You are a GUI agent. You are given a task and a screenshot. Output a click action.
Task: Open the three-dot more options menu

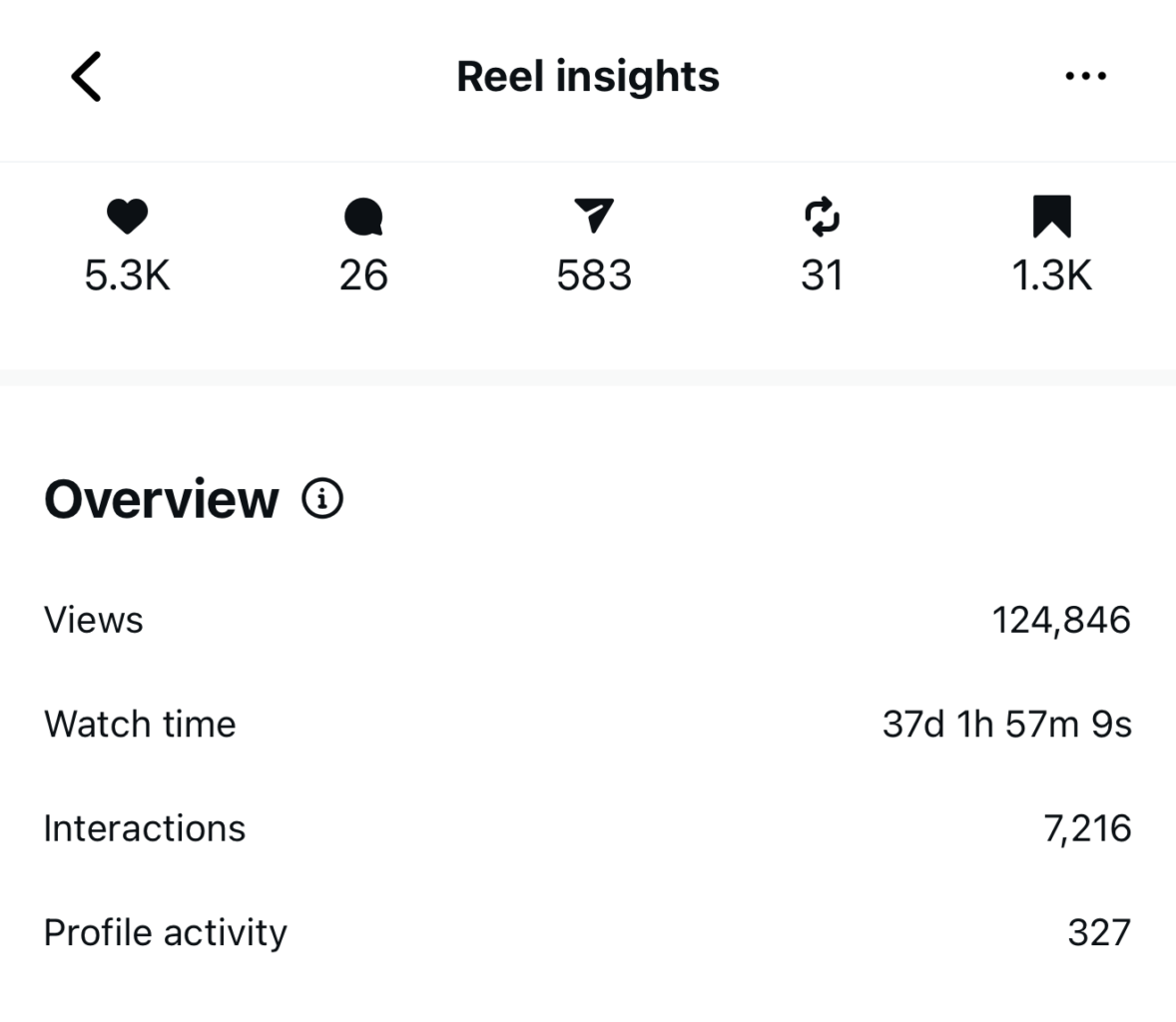point(1085,77)
